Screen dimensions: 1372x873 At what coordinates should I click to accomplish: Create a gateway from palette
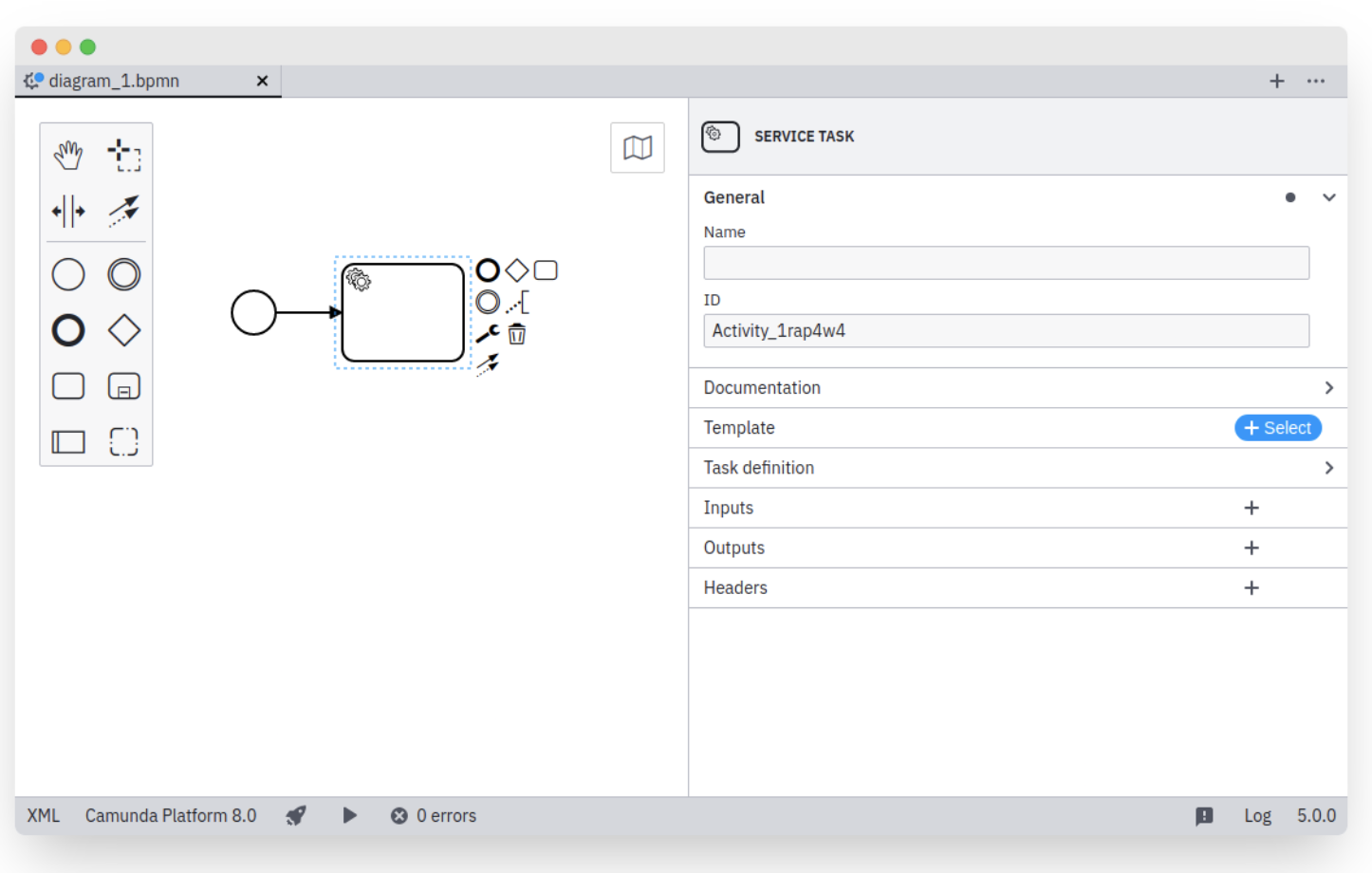point(124,330)
